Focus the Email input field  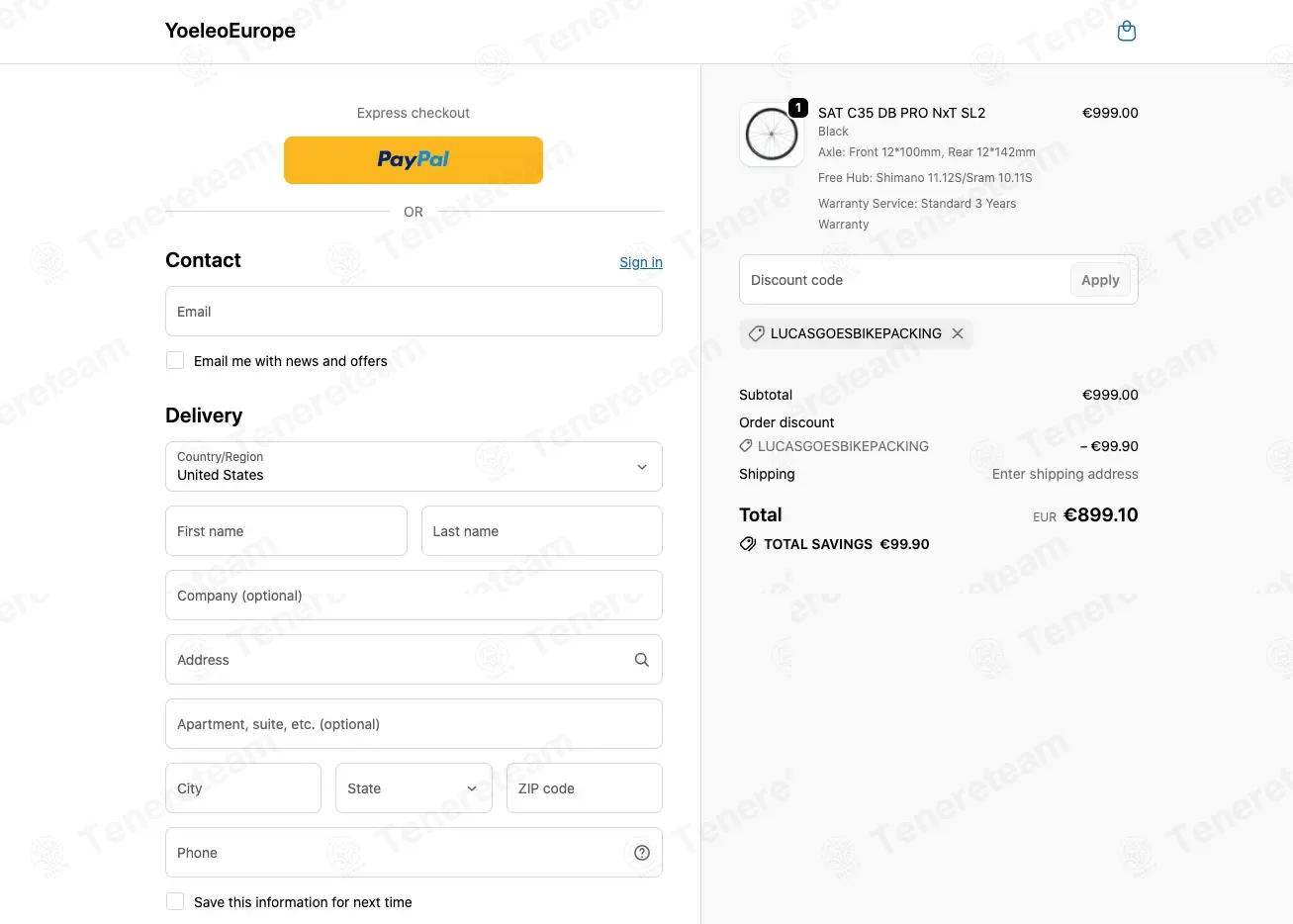[x=414, y=312]
